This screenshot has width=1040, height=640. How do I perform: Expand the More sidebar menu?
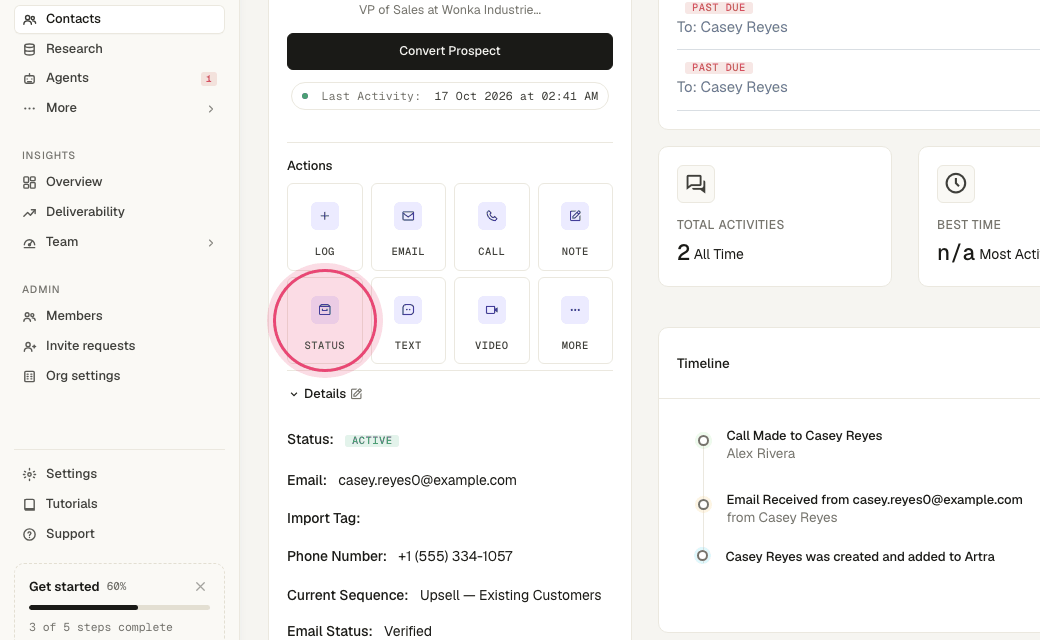pos(119,108)
